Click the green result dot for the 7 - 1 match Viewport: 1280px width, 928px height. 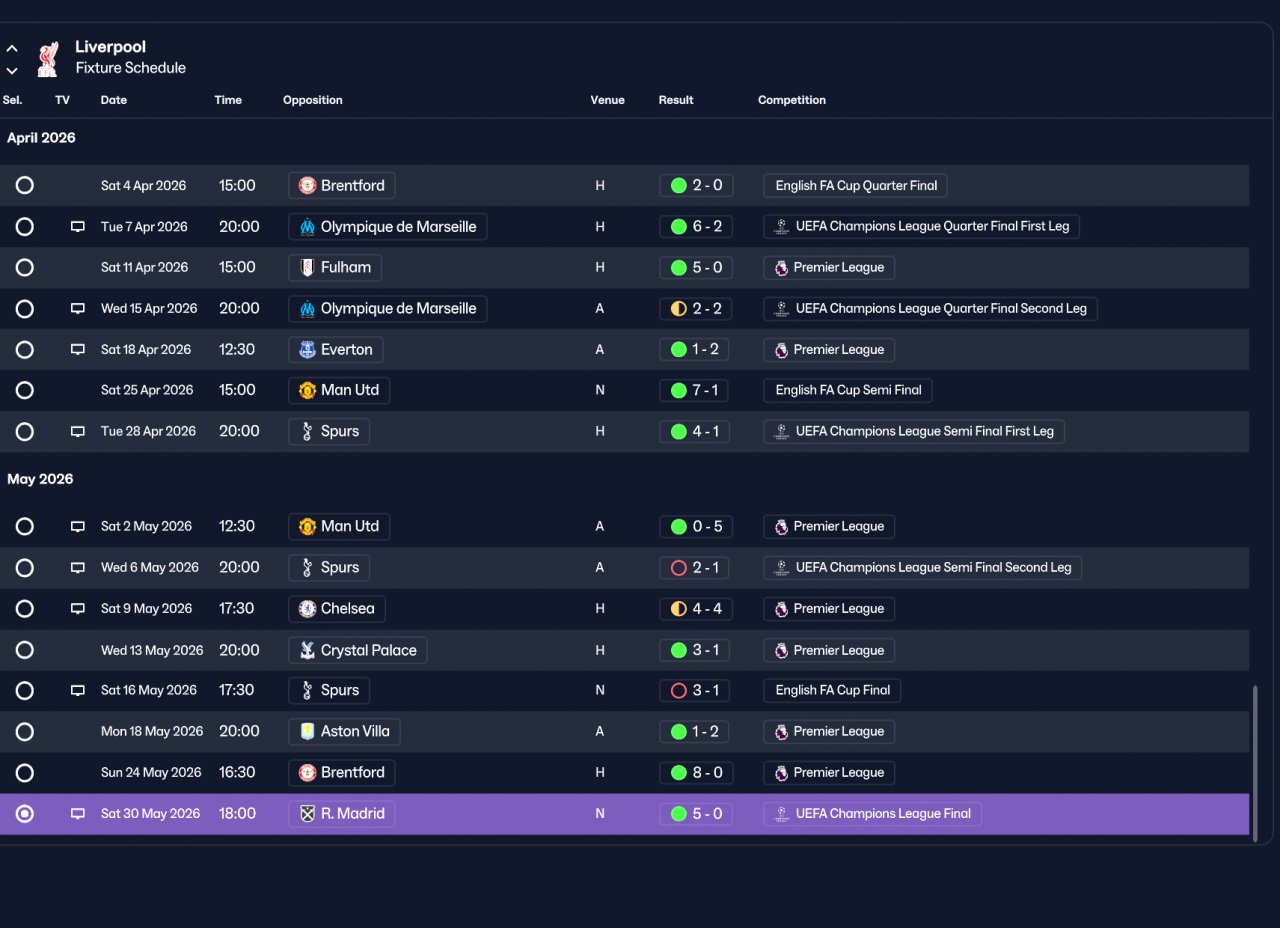(x=678, y=390)
